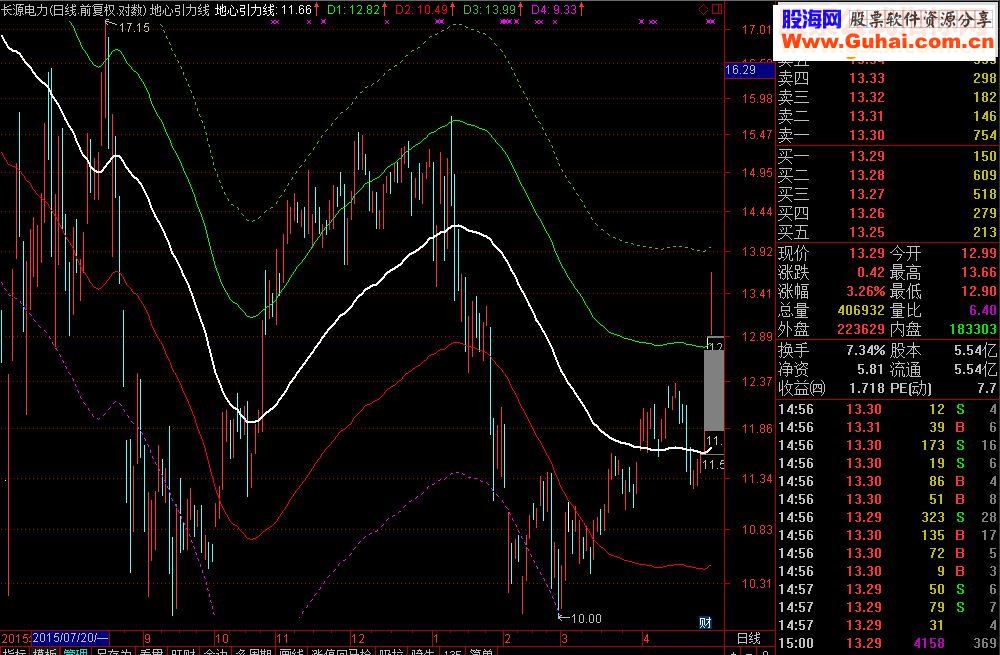Viewport: 1000px width, 655px height.
Task: Click the 买二 13.28 order row
Action: point(887,175)
